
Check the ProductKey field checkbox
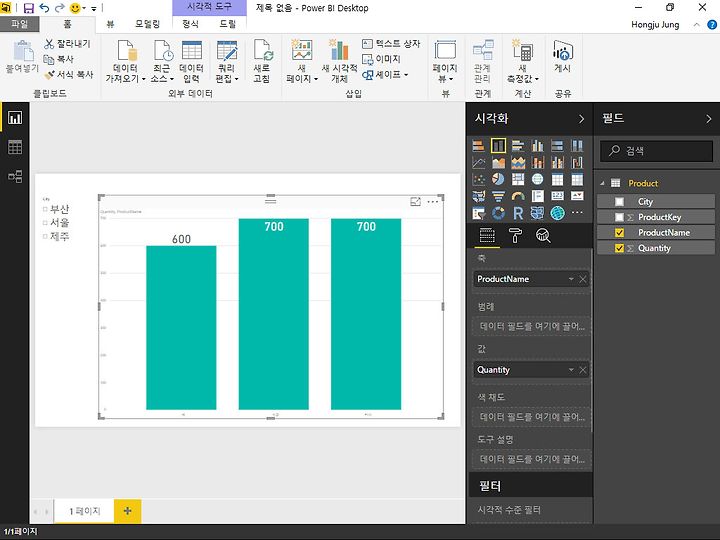(619, 217)
